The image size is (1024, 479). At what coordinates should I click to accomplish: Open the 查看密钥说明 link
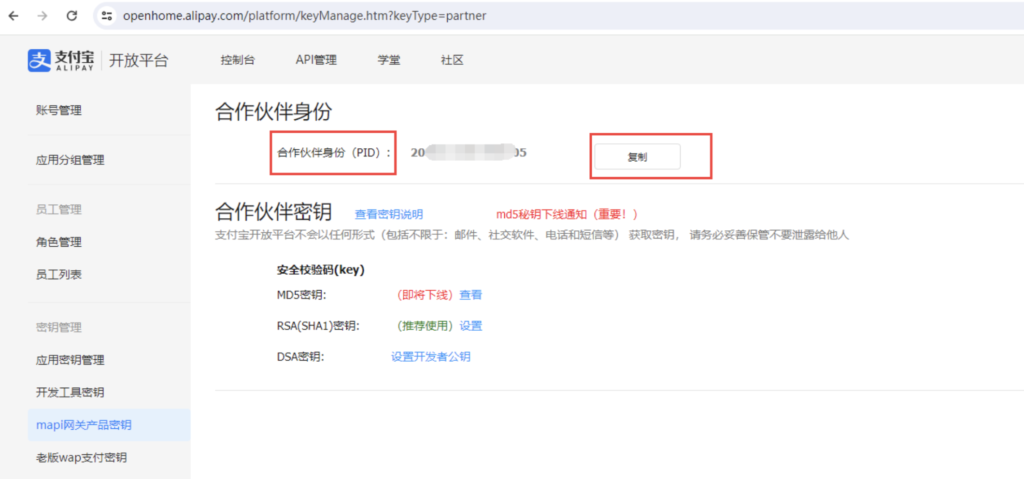(x=389, y=214)
